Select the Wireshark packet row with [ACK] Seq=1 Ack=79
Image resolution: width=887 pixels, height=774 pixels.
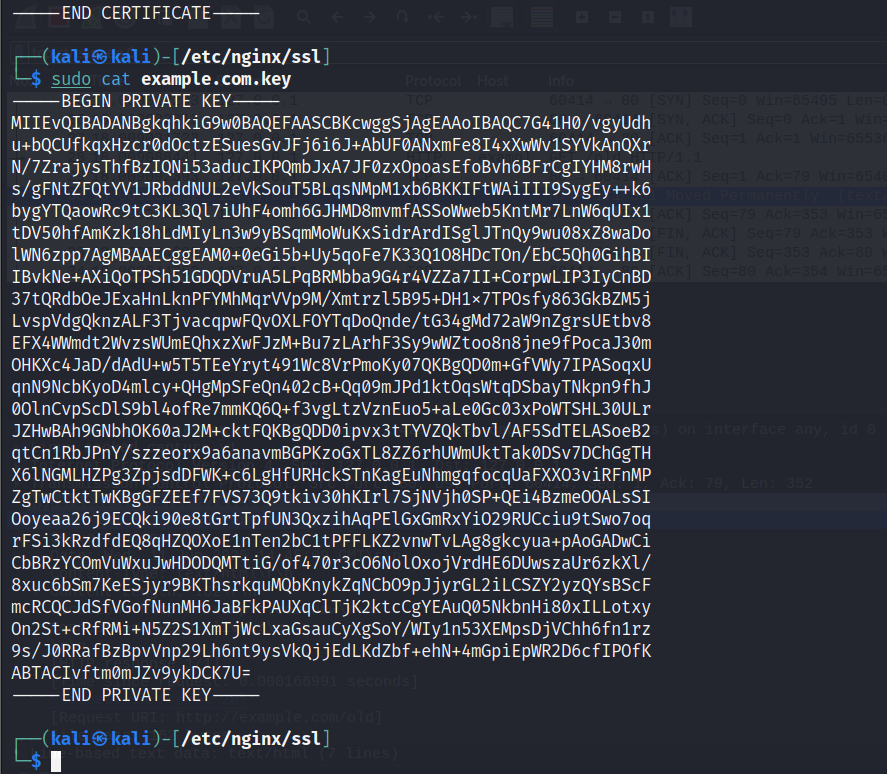click(448, 177)
